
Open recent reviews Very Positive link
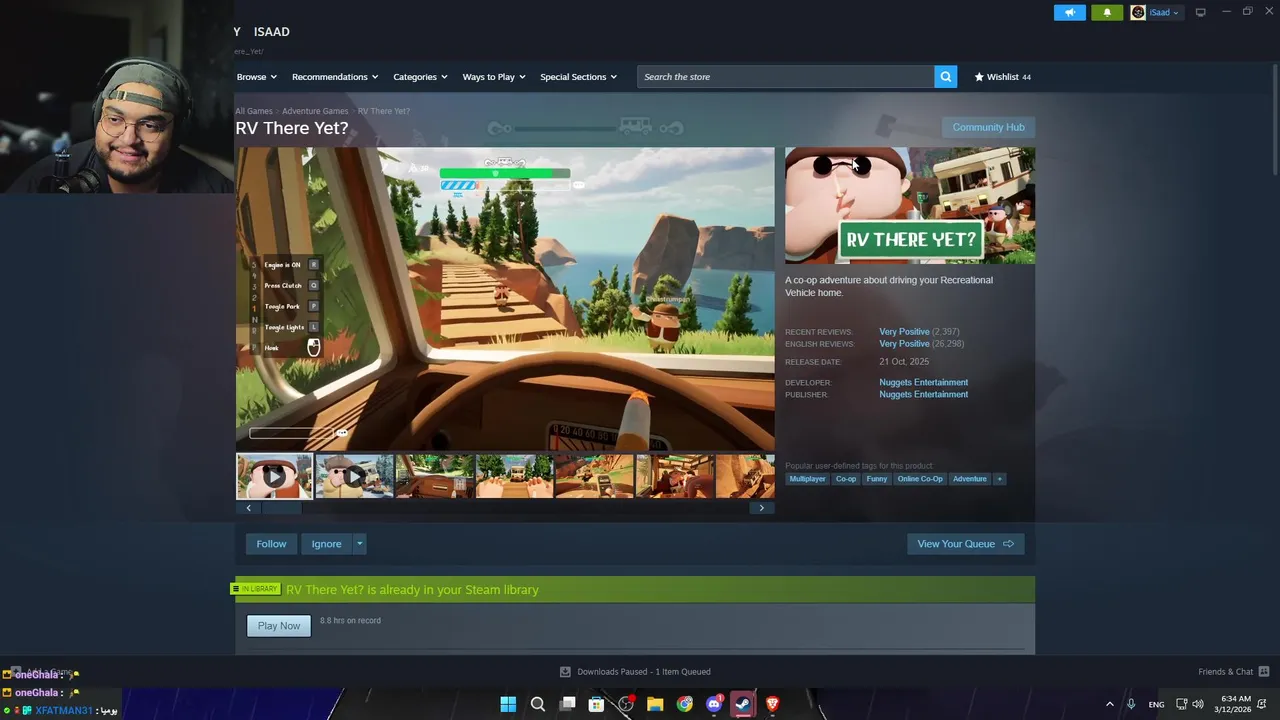pyautogui.click(x=904, y=332)
